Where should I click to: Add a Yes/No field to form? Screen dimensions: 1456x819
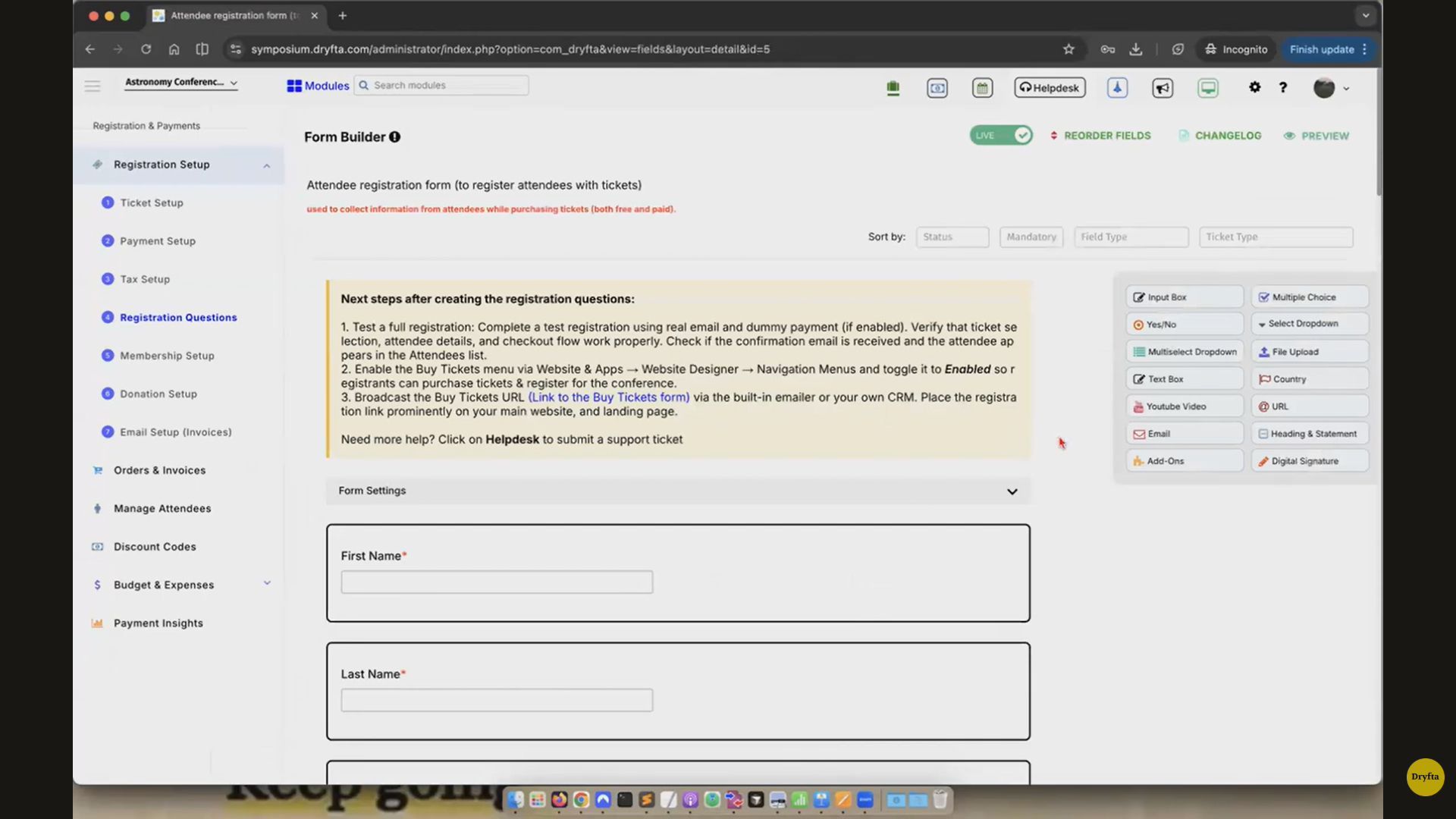pos(1184,325)
